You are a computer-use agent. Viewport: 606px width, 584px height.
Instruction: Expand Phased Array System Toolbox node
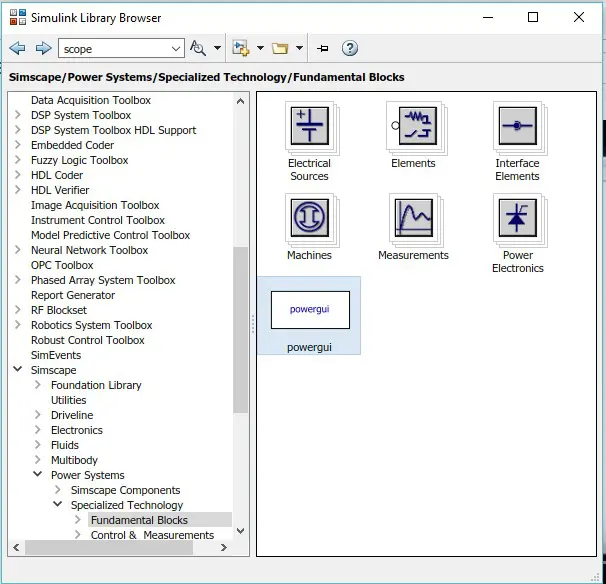click(18, 280)
